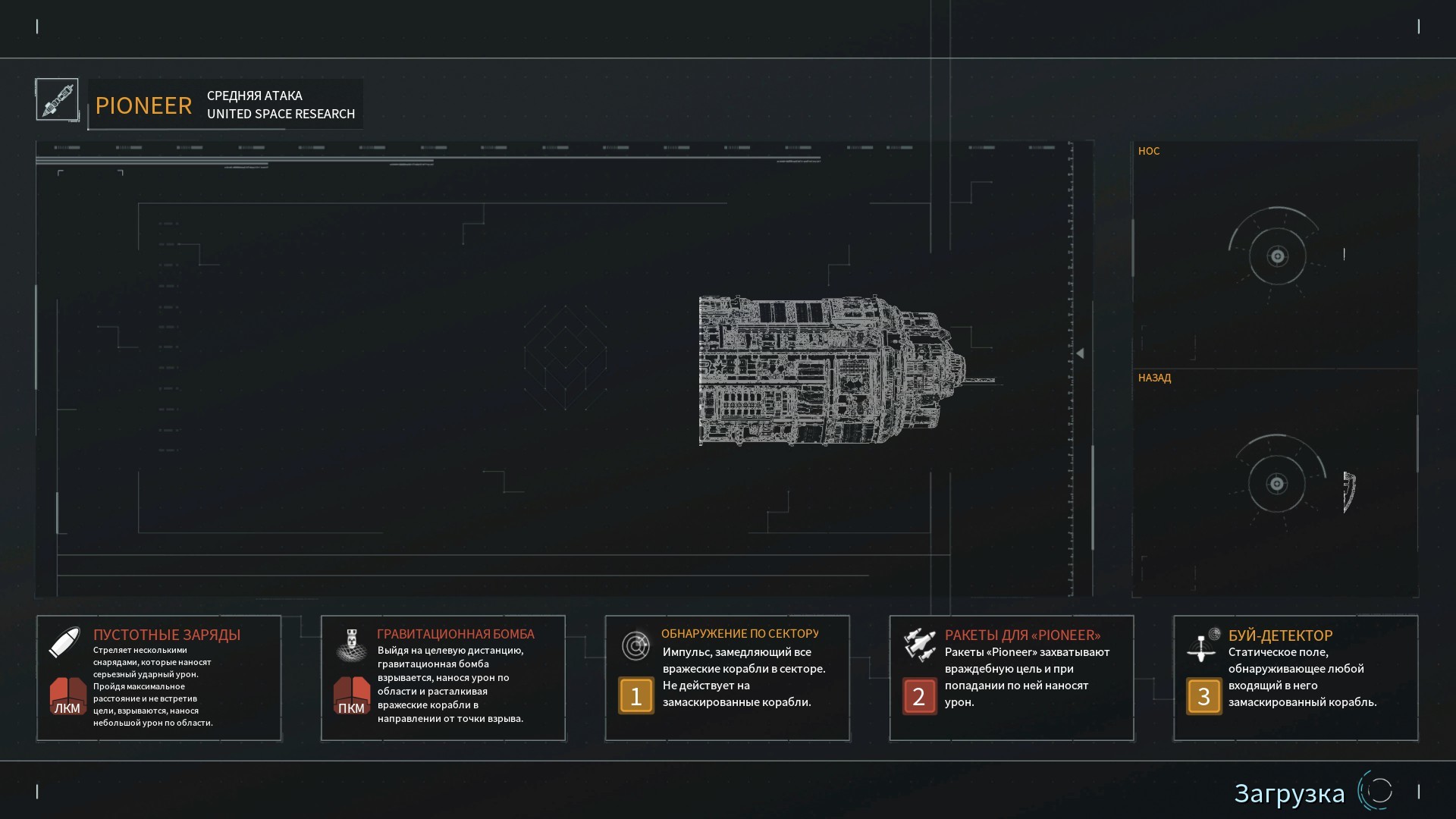Click the nose view circular target diagram
1456x819 pixels.
[x=1277, y=256]
